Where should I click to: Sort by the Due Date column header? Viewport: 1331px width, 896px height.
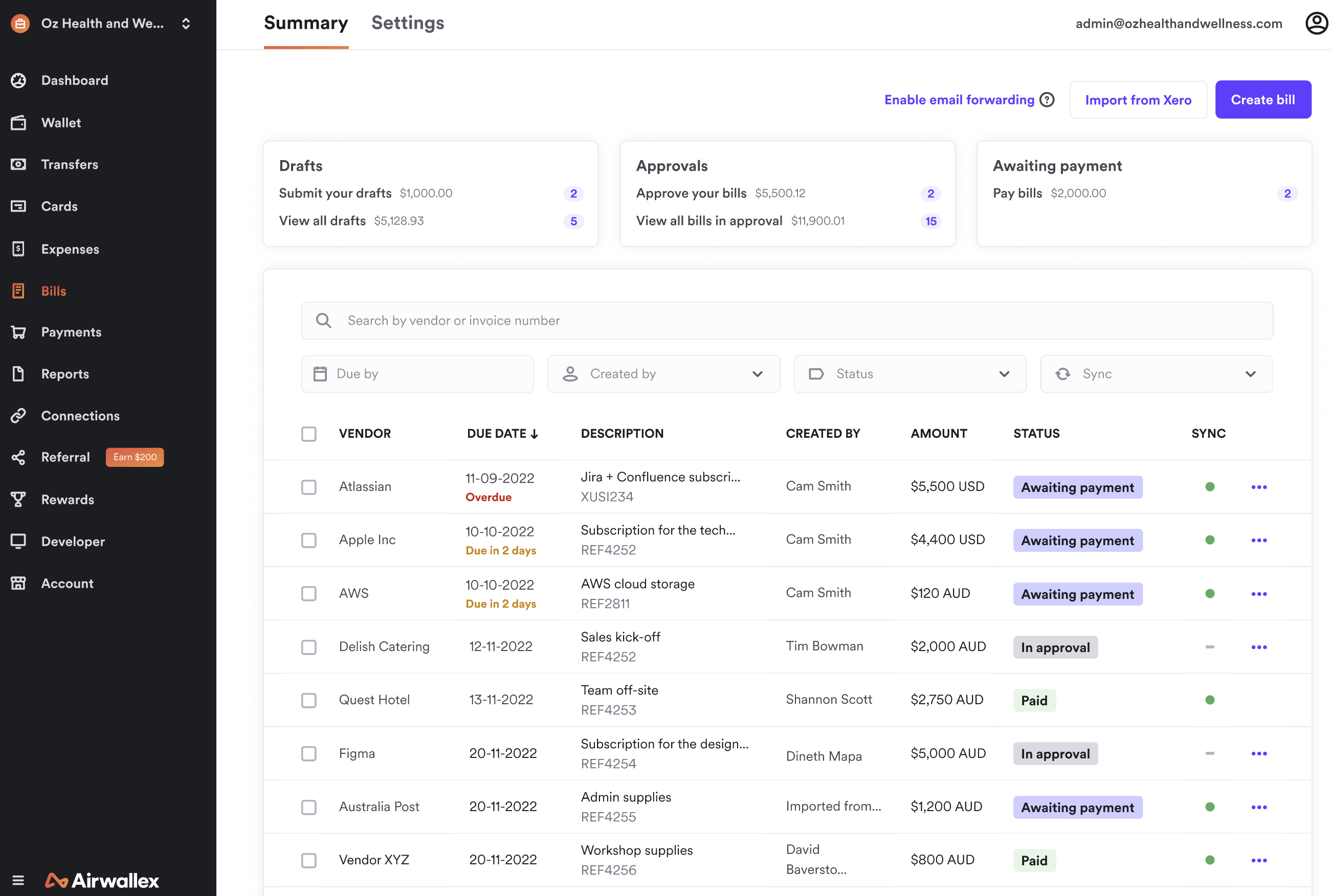[x=502, y=434]
